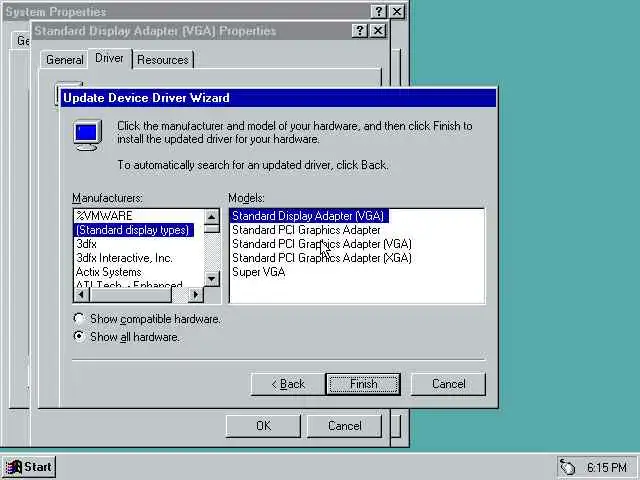Select Show compatible hardware radio button
640x480 pixels.
tap(79, 319)
